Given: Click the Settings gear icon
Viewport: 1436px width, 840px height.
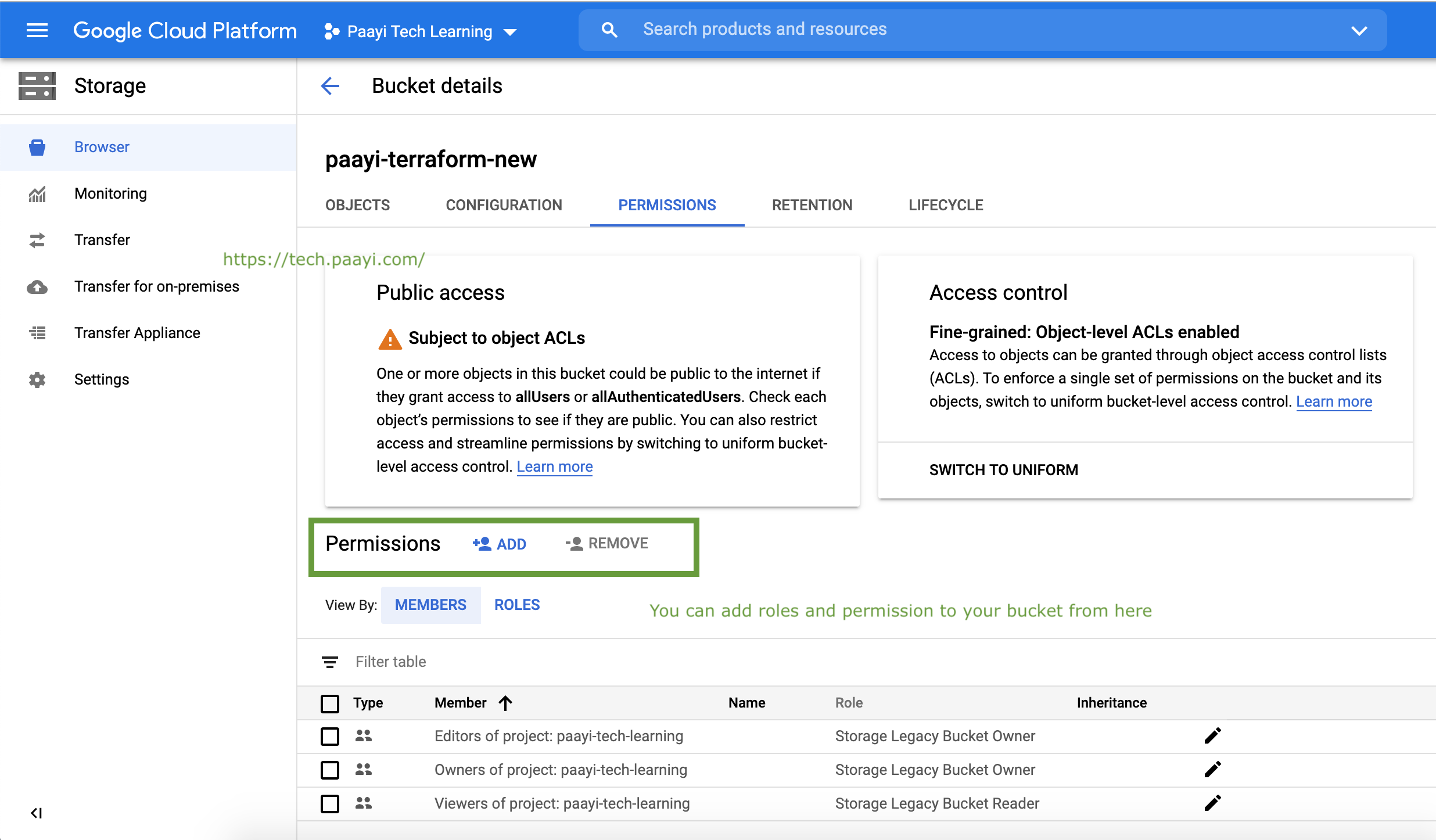Looking at the screenshot, I should coord(37,379).
